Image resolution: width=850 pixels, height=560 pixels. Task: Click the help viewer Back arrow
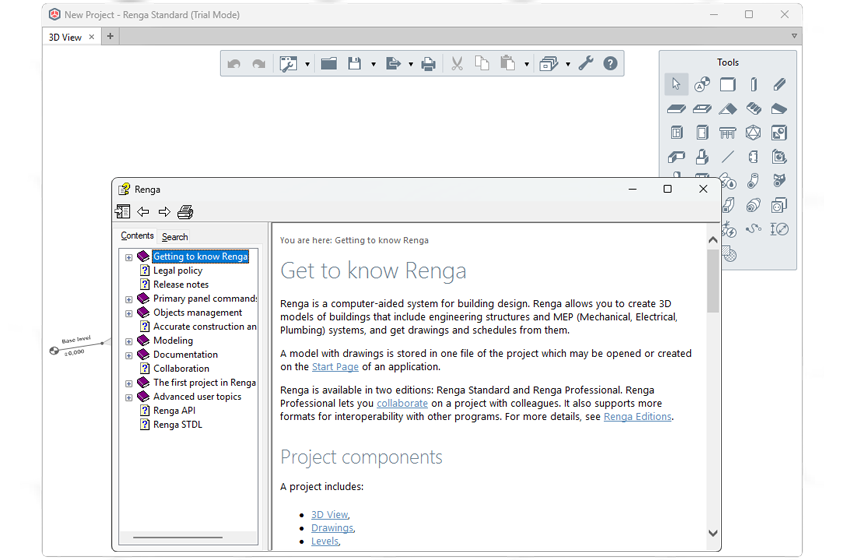point(143,211)
